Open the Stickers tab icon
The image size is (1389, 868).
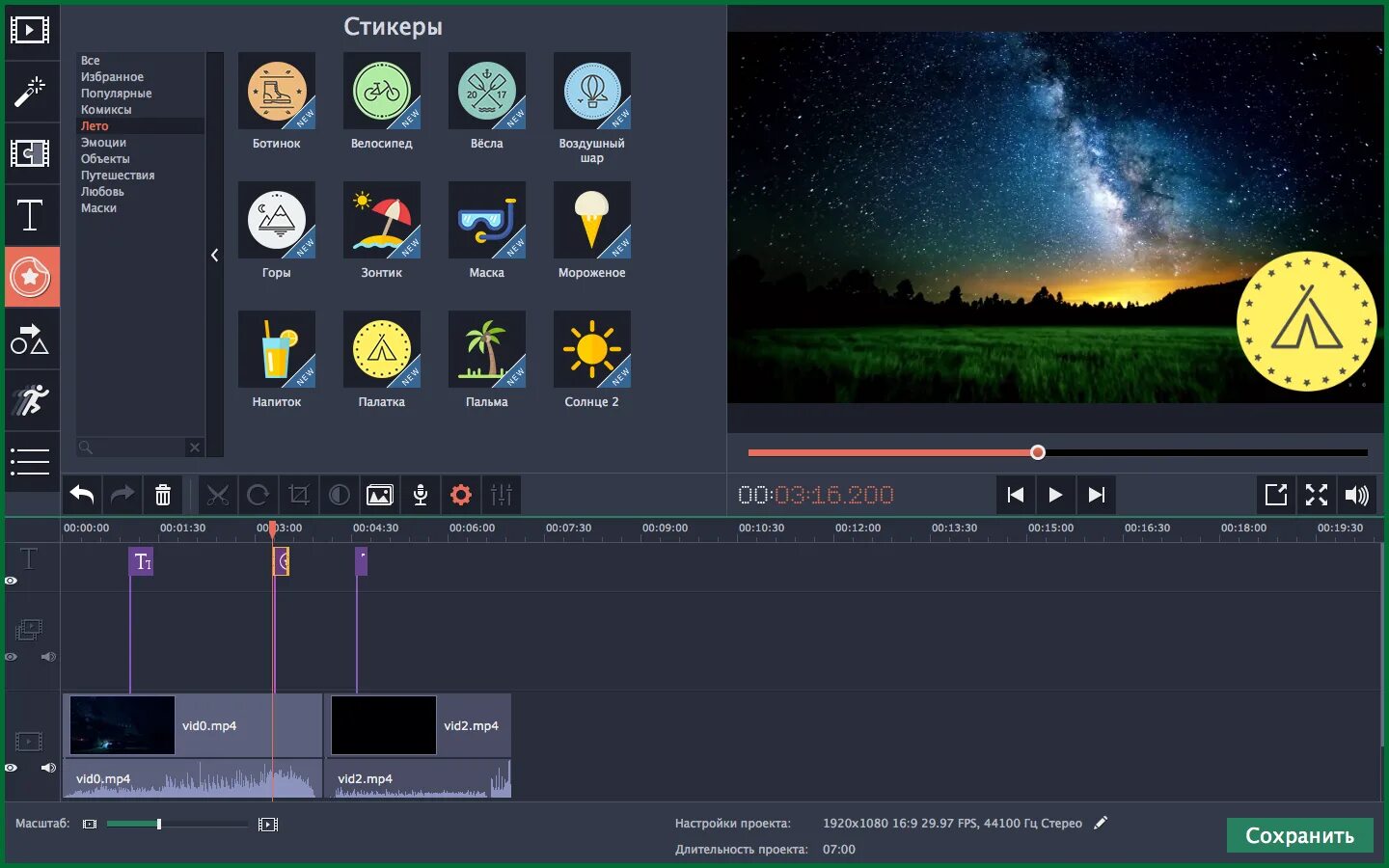tap(32, 277)
